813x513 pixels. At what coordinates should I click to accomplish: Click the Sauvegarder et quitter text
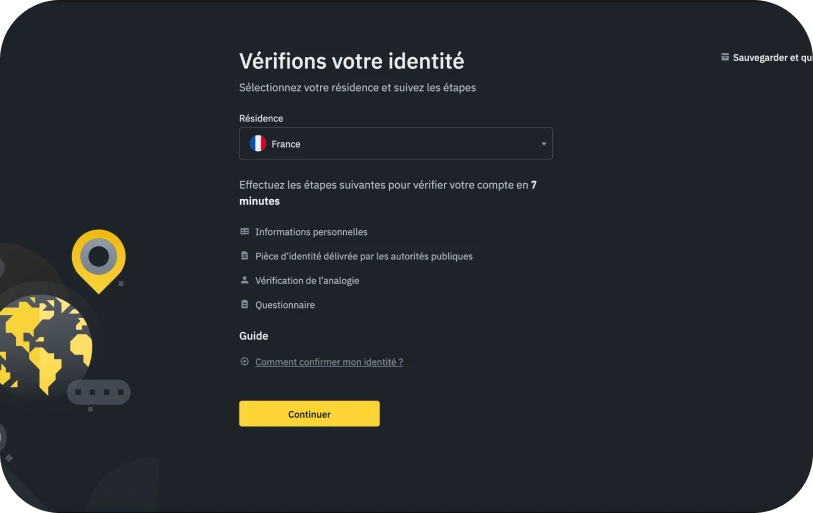(773, 58)
